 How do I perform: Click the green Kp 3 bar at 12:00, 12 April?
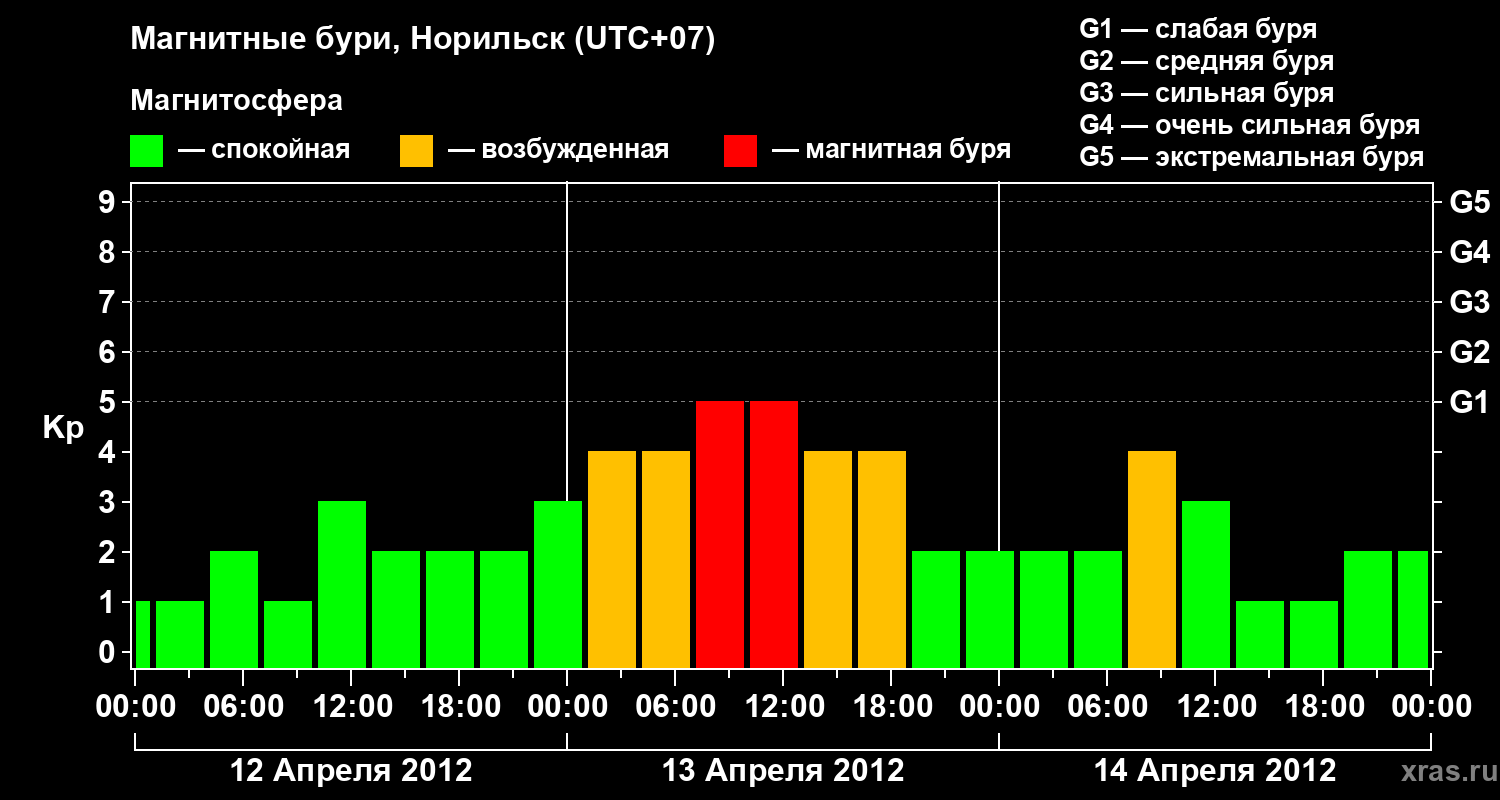[x=342, y=585]
